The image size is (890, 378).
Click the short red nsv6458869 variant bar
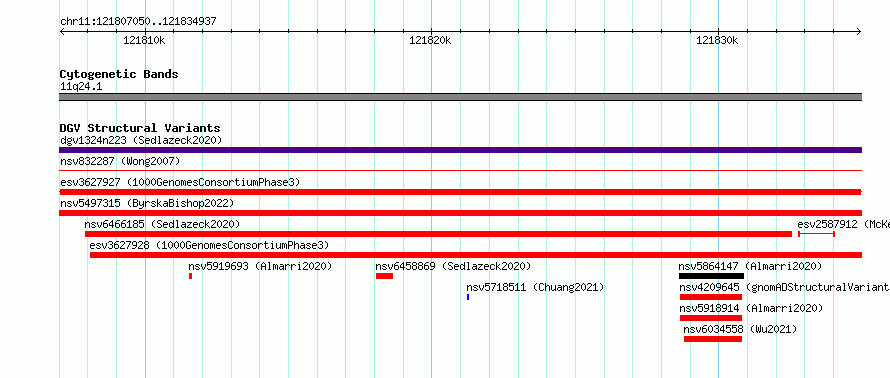384,276
